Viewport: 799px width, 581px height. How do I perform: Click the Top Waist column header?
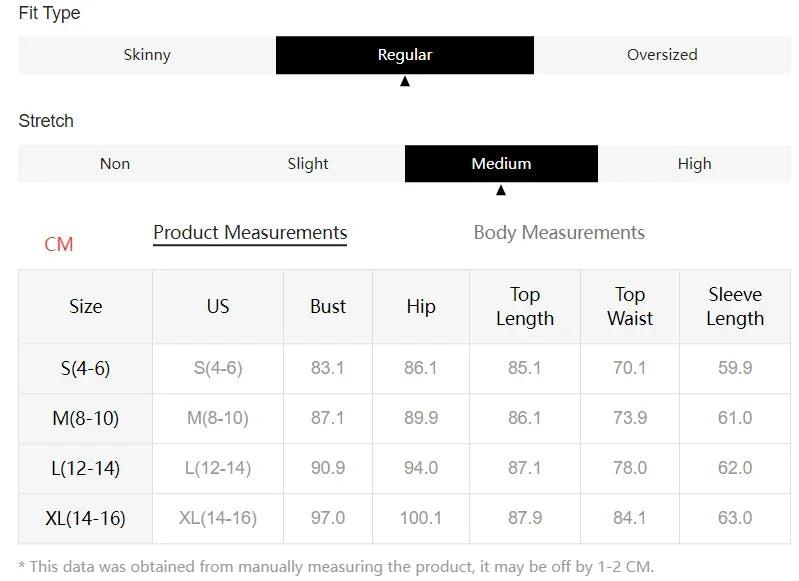[x=630, y=307]
